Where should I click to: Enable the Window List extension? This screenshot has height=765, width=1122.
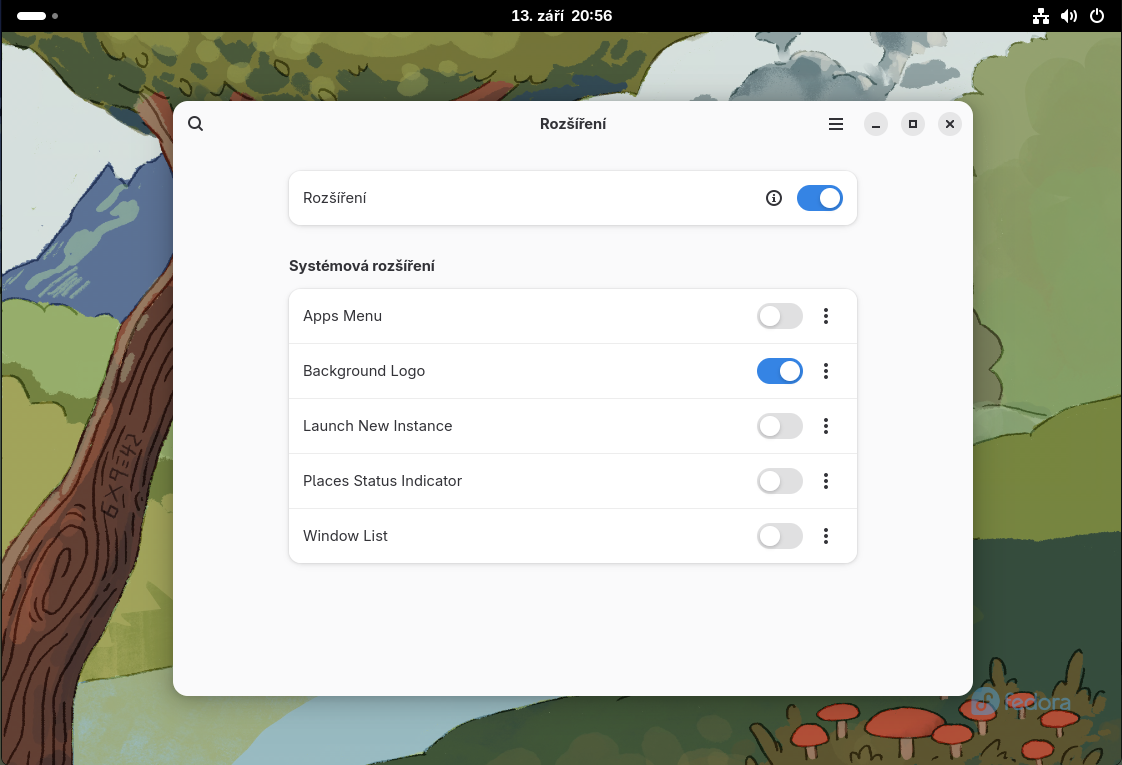point(780,536)
